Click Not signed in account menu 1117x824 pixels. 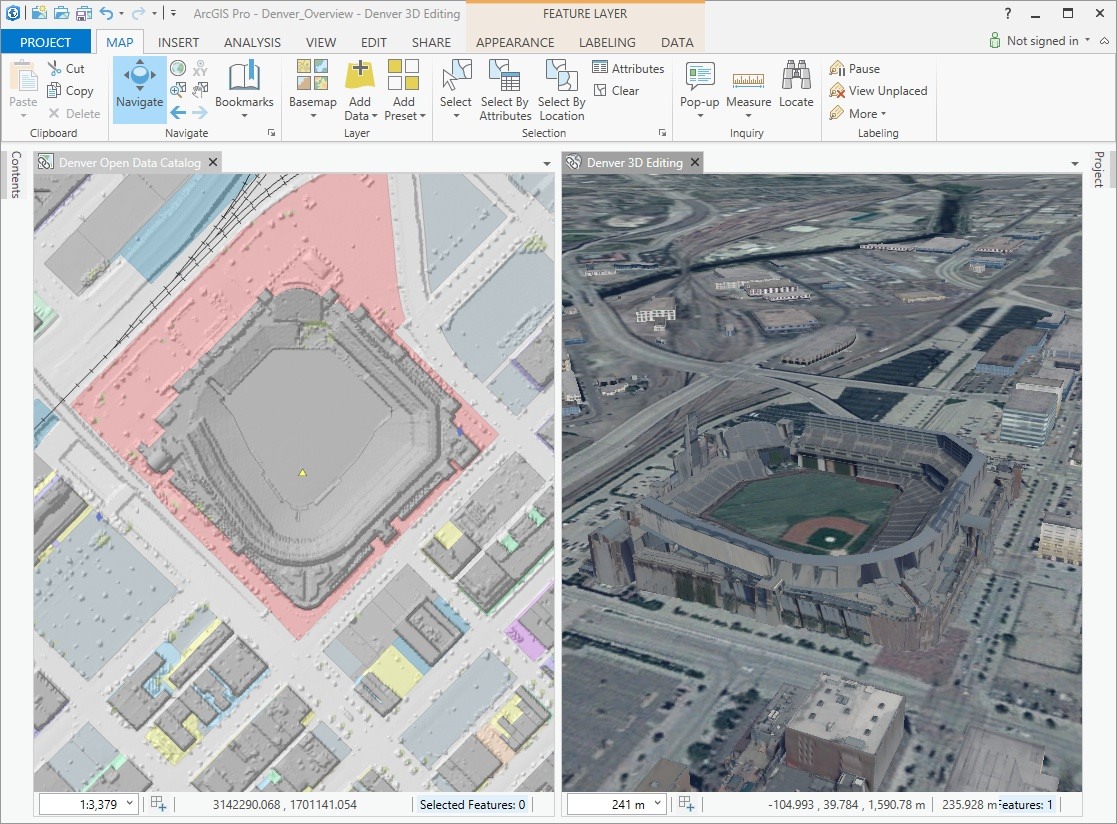[1040, 41]
